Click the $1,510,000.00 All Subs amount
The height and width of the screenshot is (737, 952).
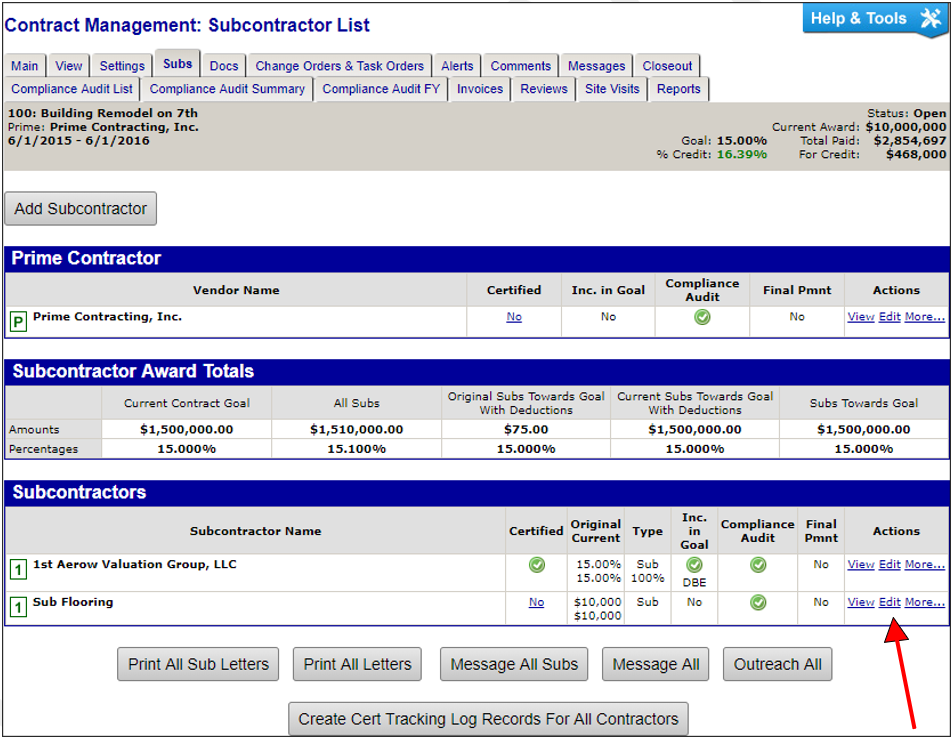pyautogui.click(x=356, y=429)
